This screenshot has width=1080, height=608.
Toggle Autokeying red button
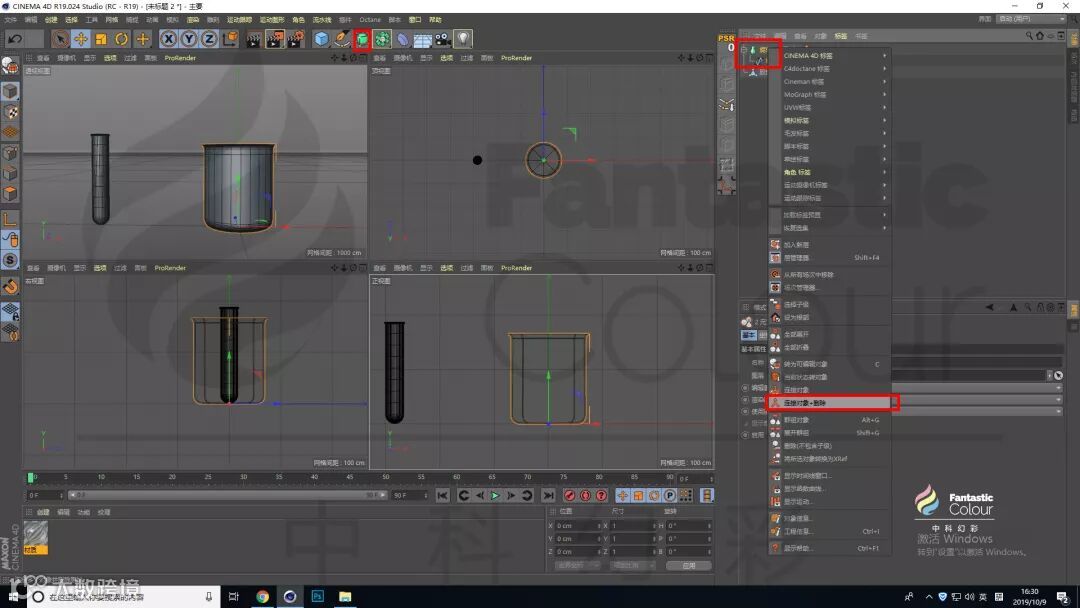click(x=585, y=496)
